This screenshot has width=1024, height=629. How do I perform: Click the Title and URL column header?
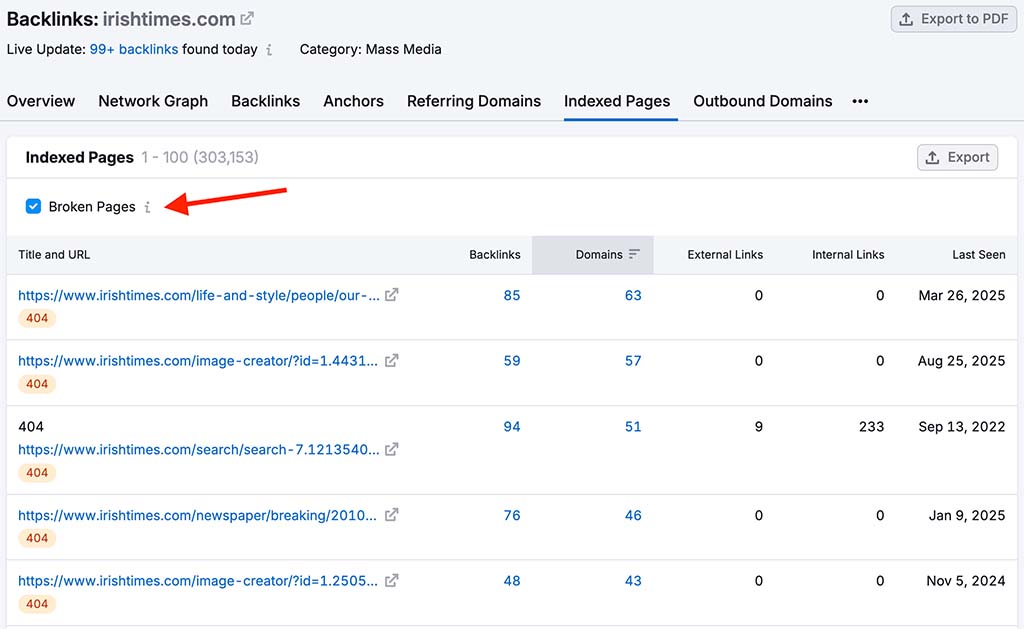(x=54, y=255)
